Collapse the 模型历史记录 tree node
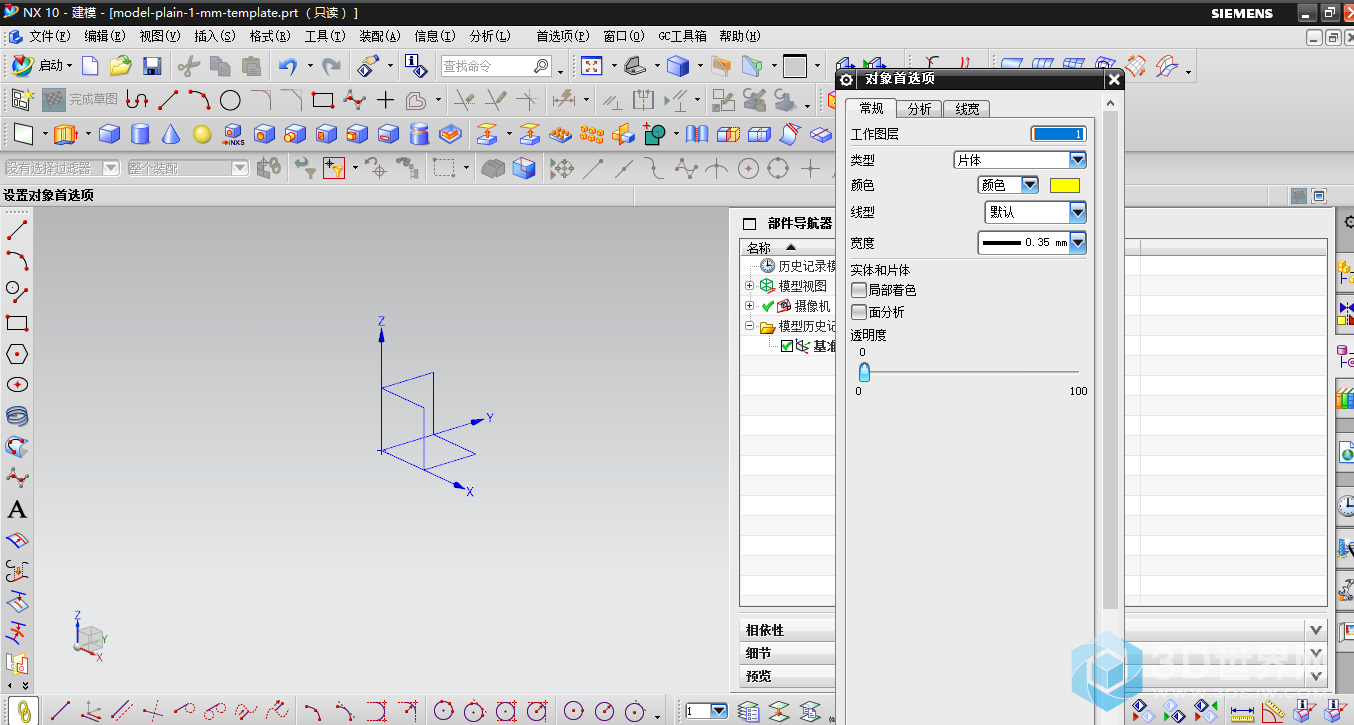Screen dimensions: 1354x725 [x=749, y=326]
